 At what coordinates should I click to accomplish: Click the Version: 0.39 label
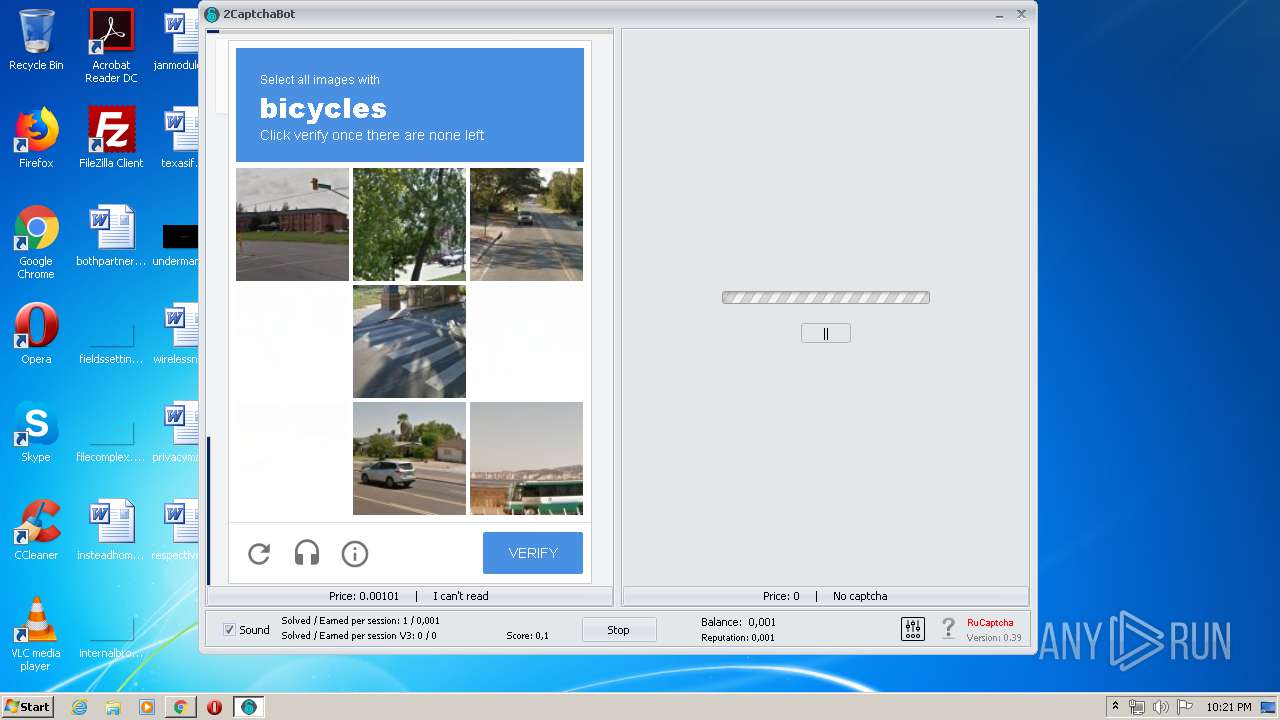(994, 638)
